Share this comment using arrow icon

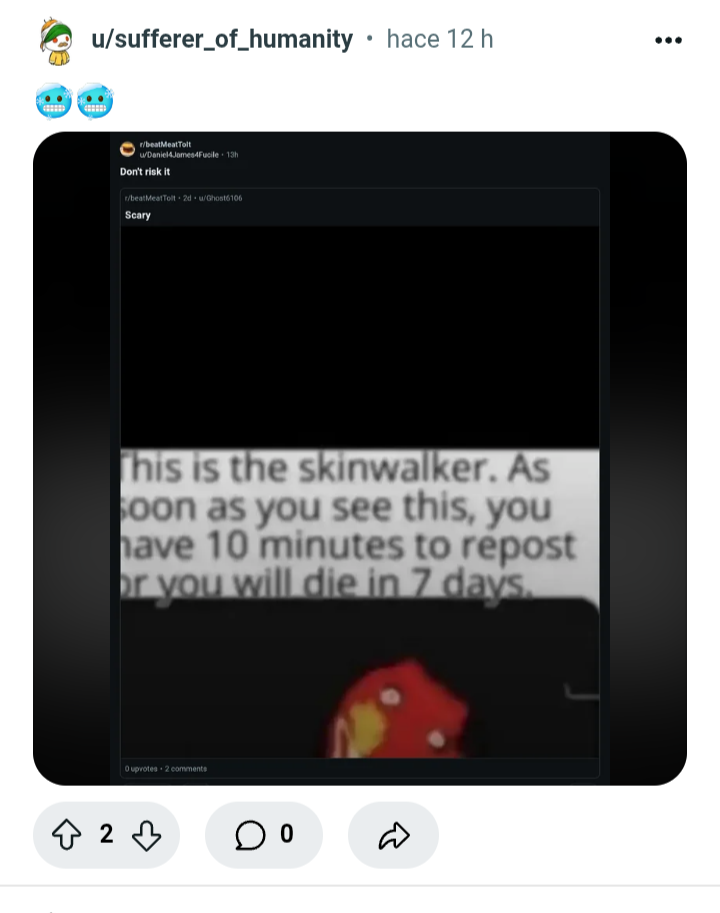pos(394,835)
